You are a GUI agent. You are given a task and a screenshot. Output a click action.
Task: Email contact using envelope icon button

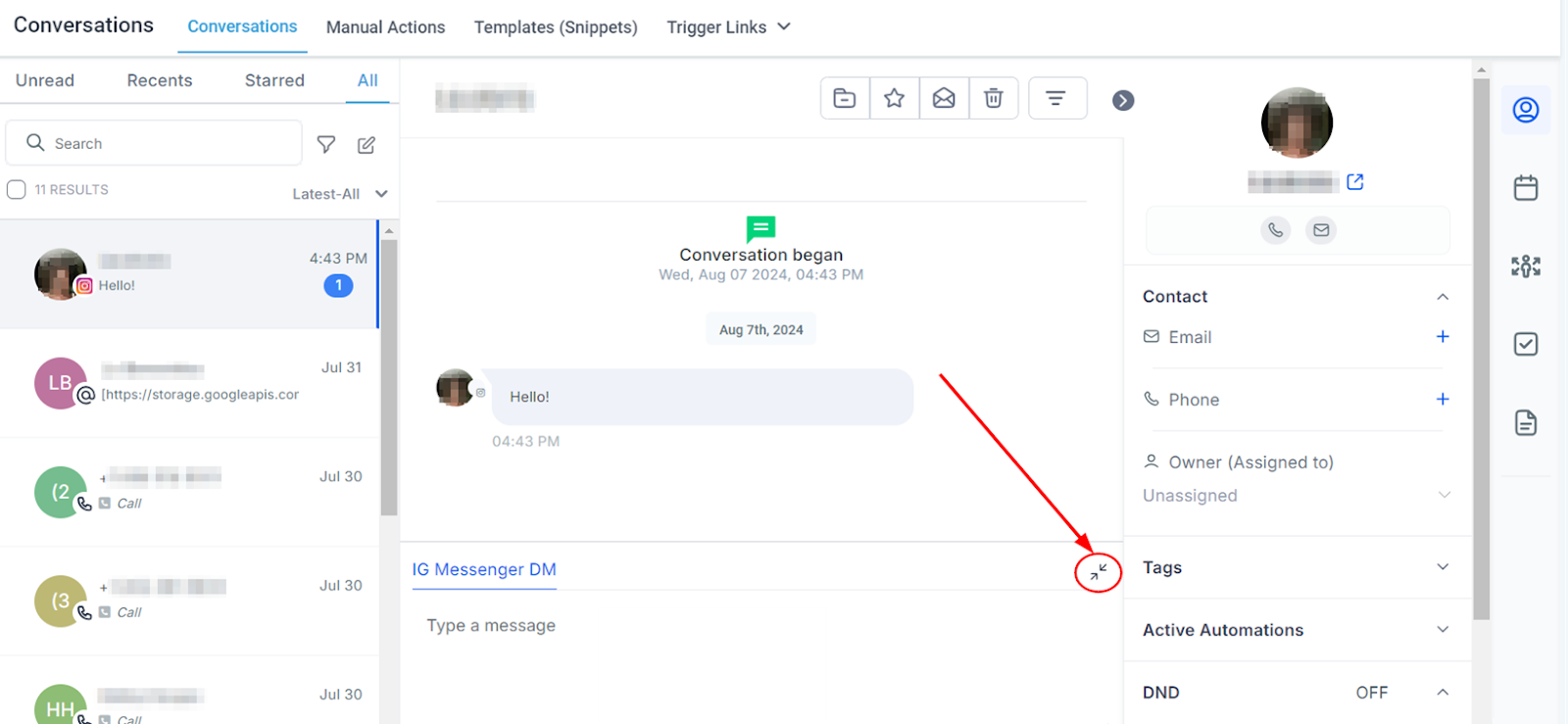1321,230
